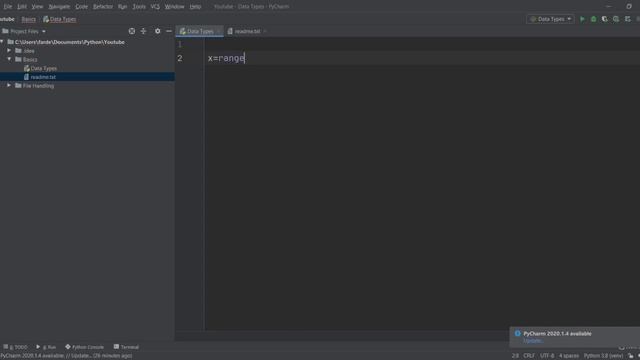Click the status bar update message text
The height and width of the screenshot is (360, 640).
coord(66,356)
